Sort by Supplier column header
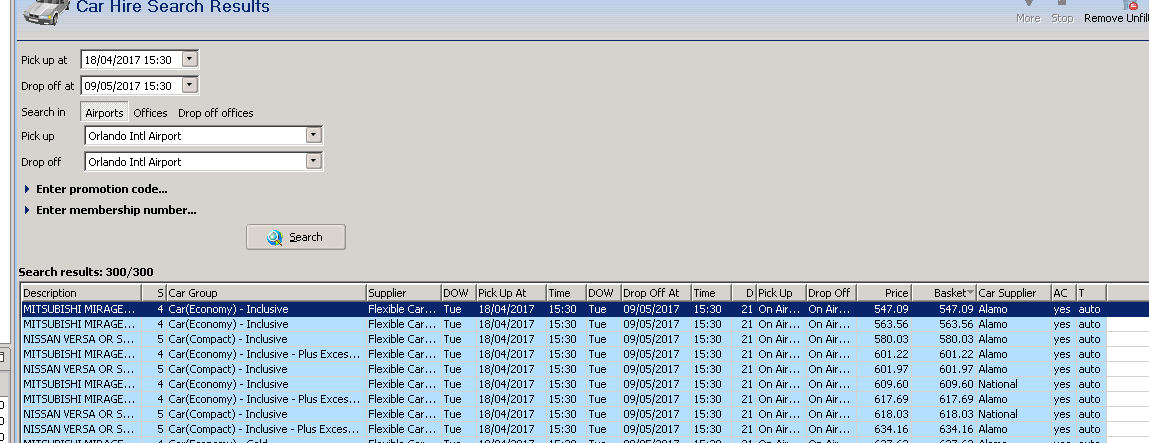This screenshot has height=443, width=1149. click(403, 293)
